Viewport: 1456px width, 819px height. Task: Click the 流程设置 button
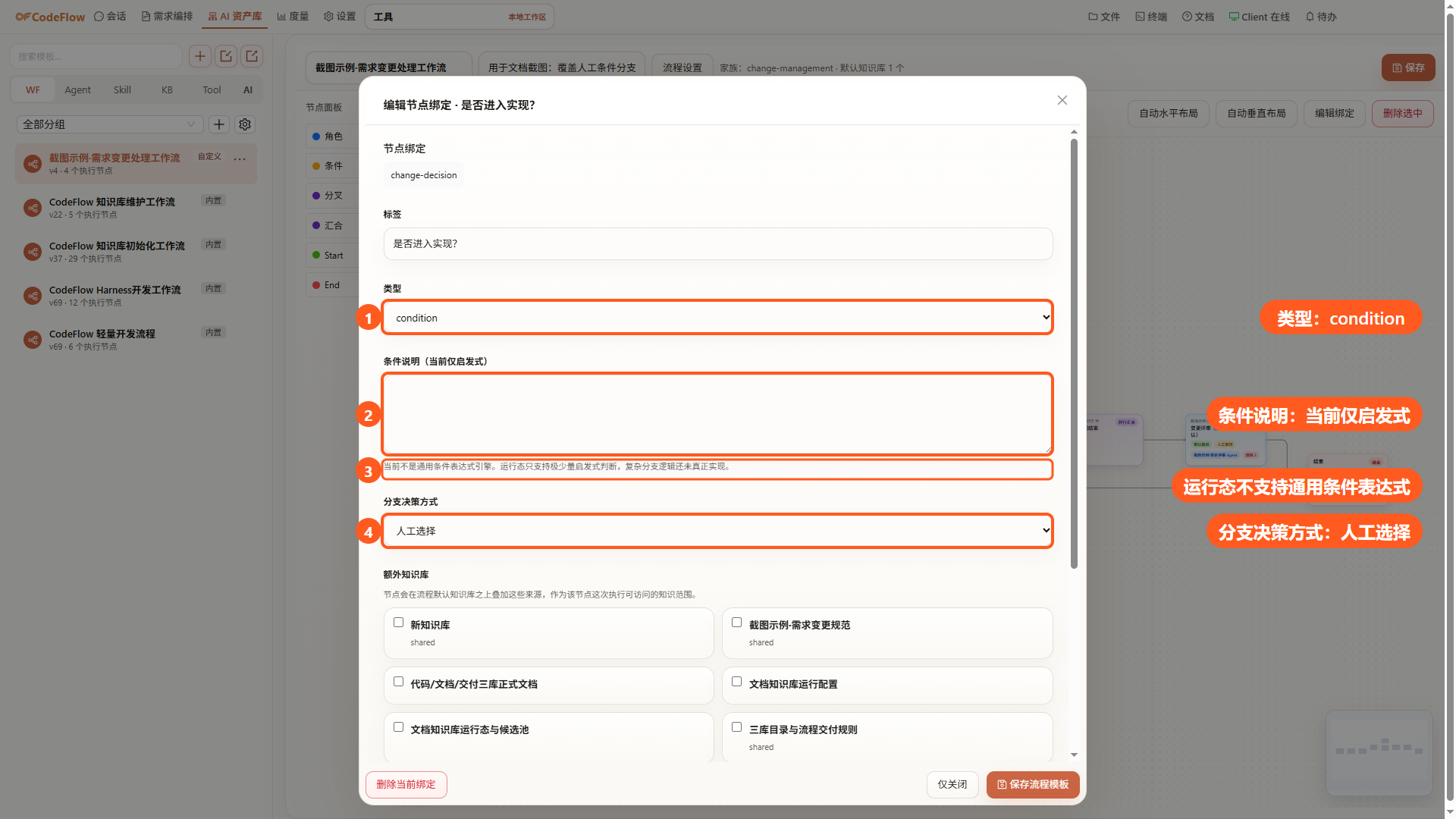[x=682, y=67]
